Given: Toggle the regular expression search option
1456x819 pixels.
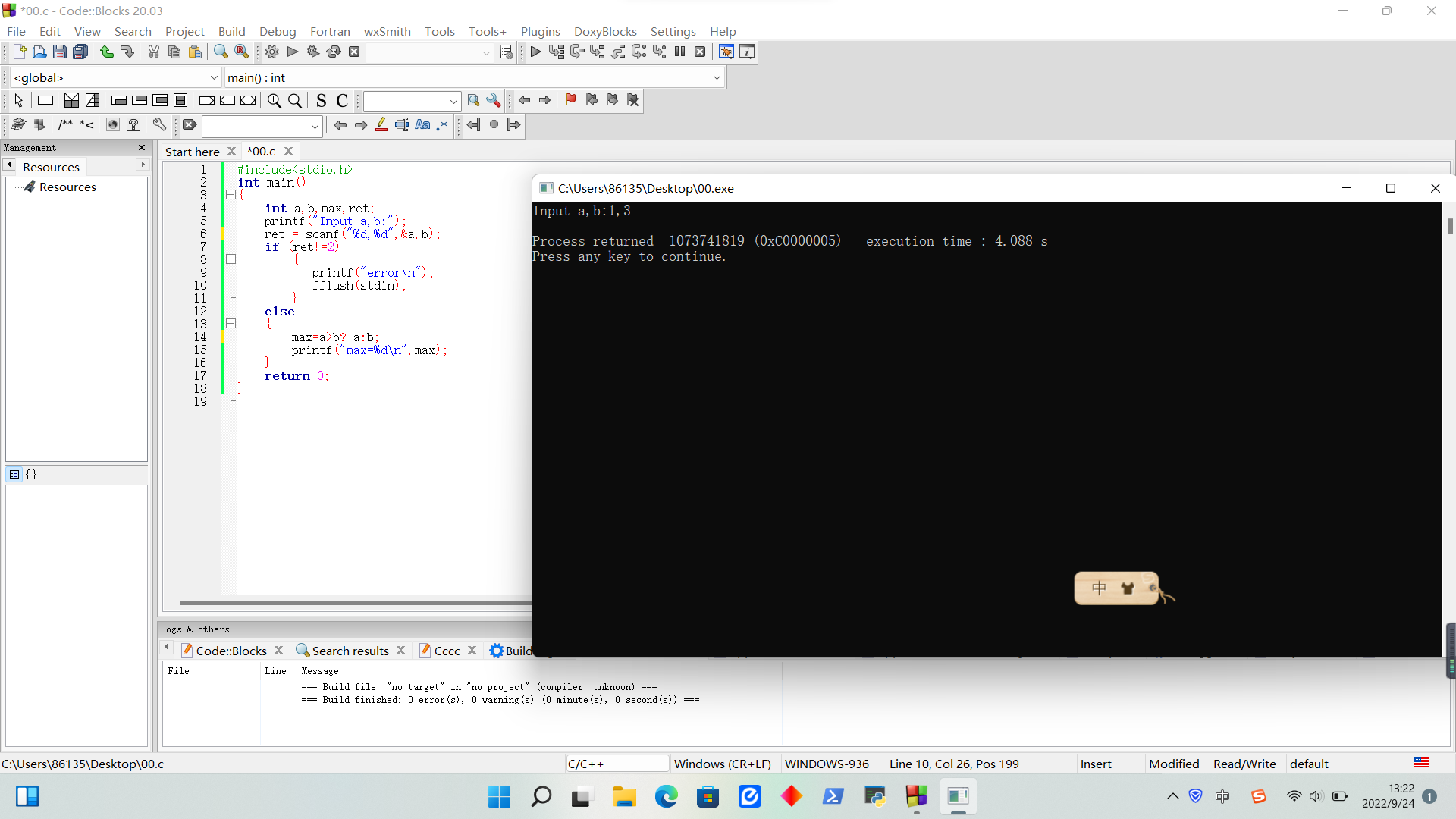Looking at the screenshot, I should (442, 125).
